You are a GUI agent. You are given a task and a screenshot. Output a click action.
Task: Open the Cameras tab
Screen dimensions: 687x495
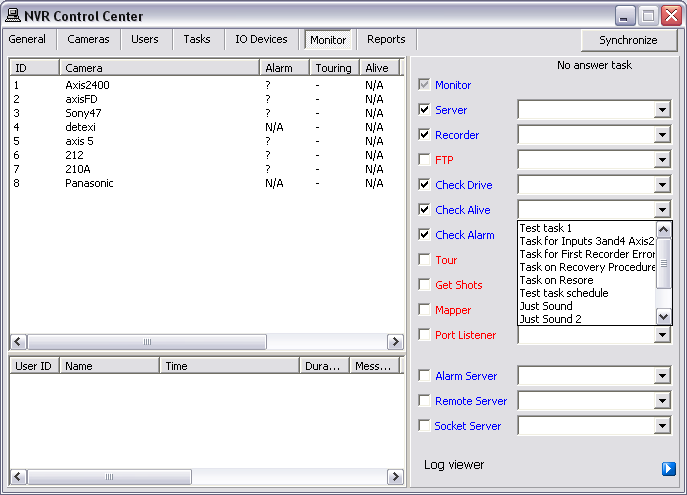88,39
